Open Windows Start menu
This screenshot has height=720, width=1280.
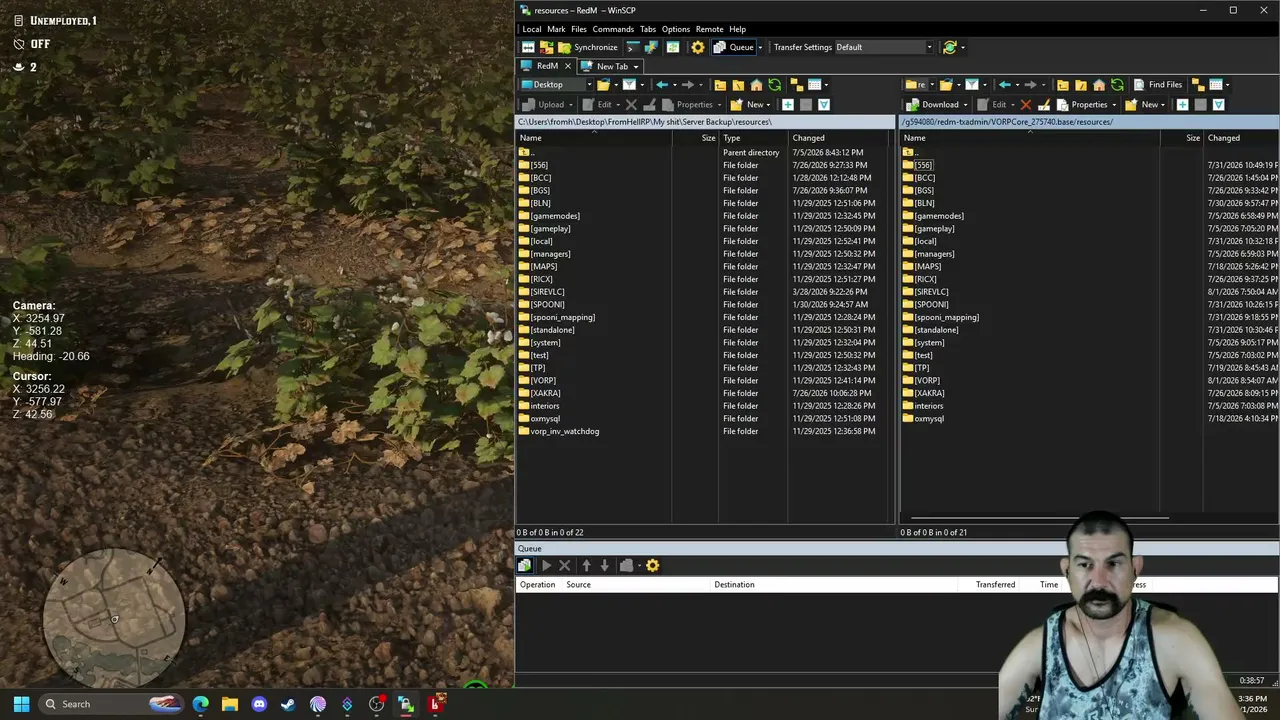[x=21, y=704]
